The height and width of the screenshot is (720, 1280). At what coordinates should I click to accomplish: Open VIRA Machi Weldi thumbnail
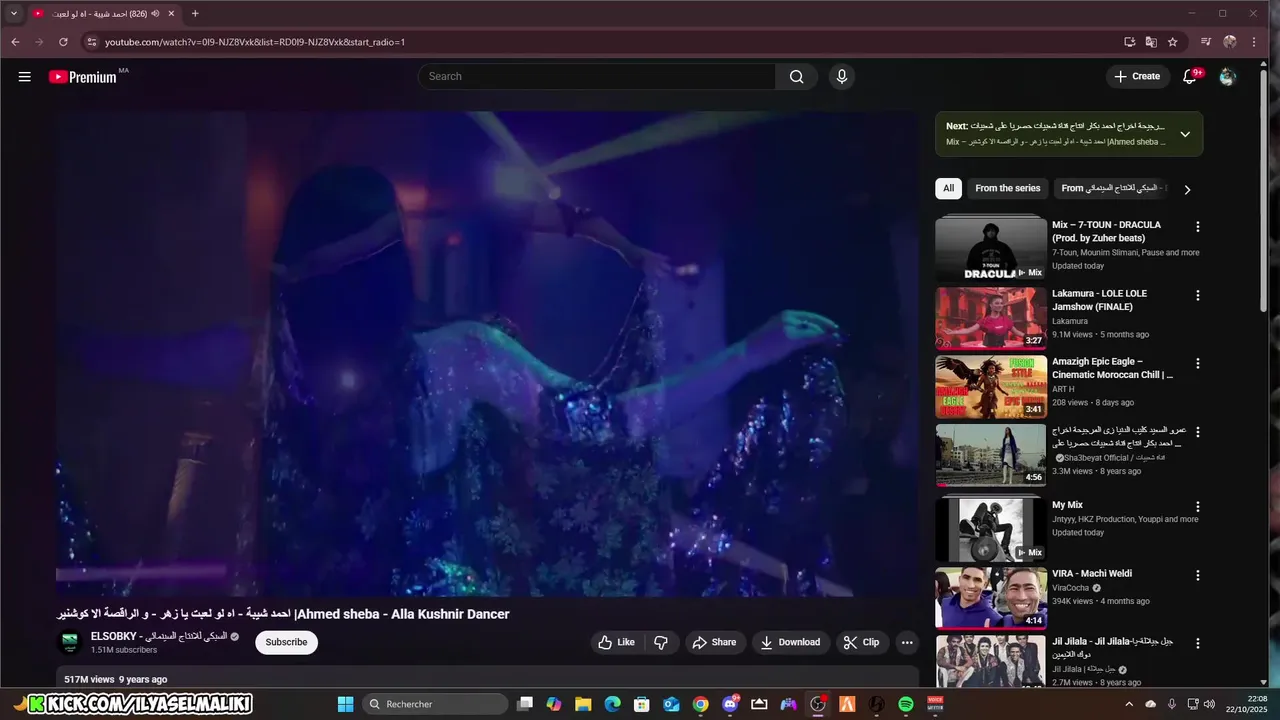click(x=991, y=598)
